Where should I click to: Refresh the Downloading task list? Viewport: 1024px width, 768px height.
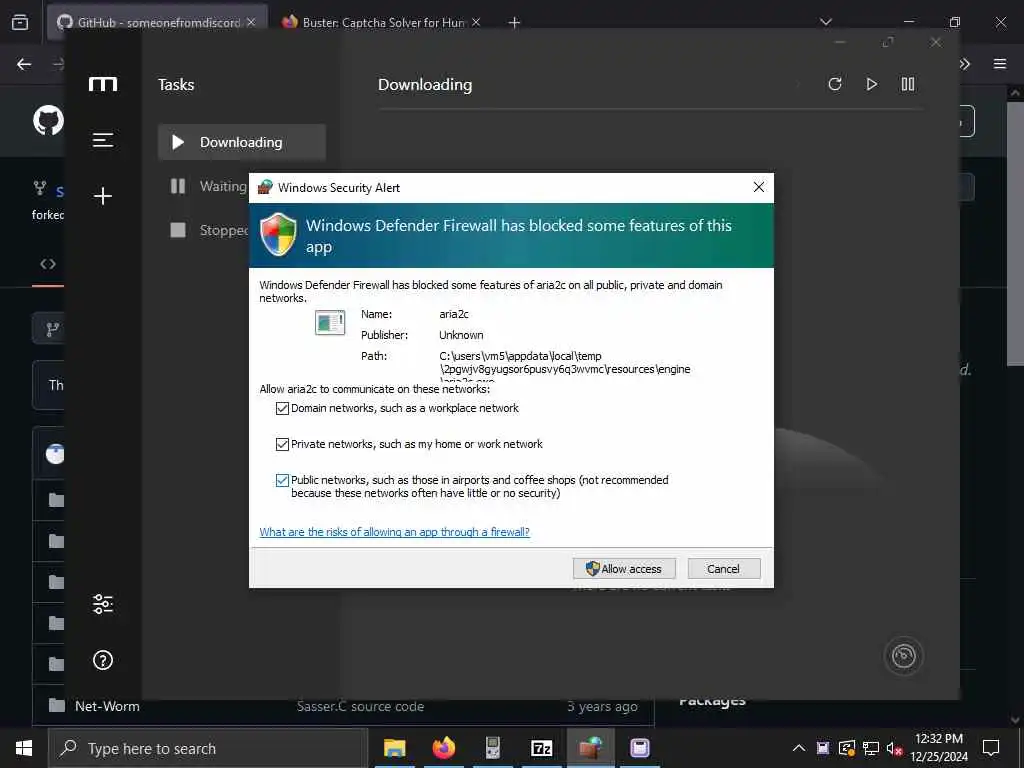pos(835,84)
